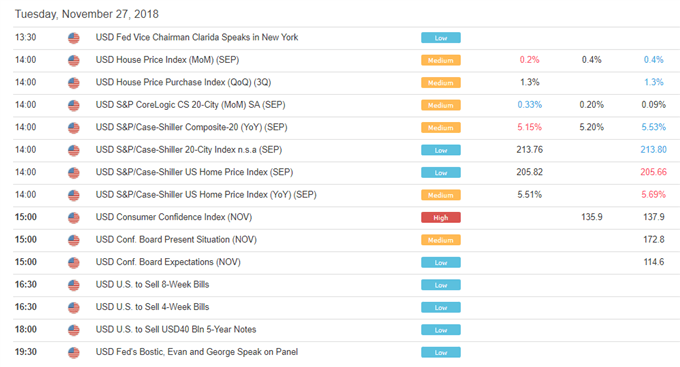Click flag icon for Fed's Bostic panel event
This screenshot has height=367, width=680.
pos(74,353)
